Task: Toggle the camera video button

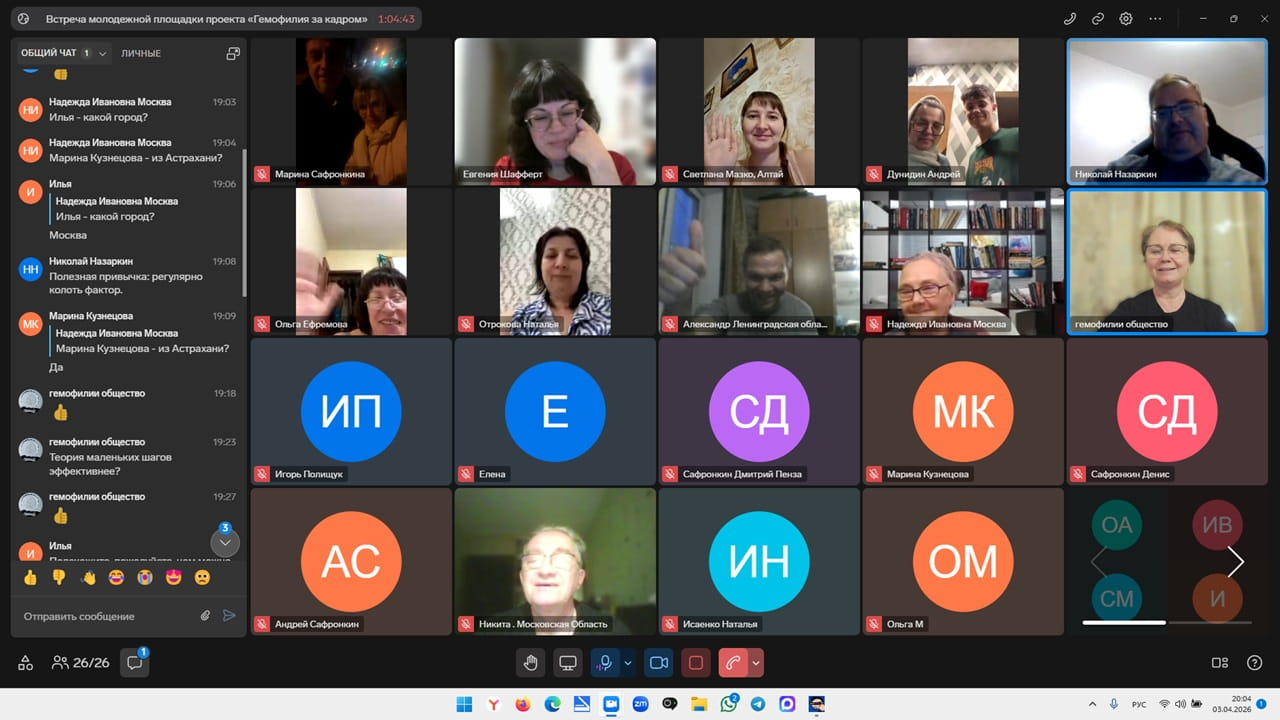Action: point(658,662)
